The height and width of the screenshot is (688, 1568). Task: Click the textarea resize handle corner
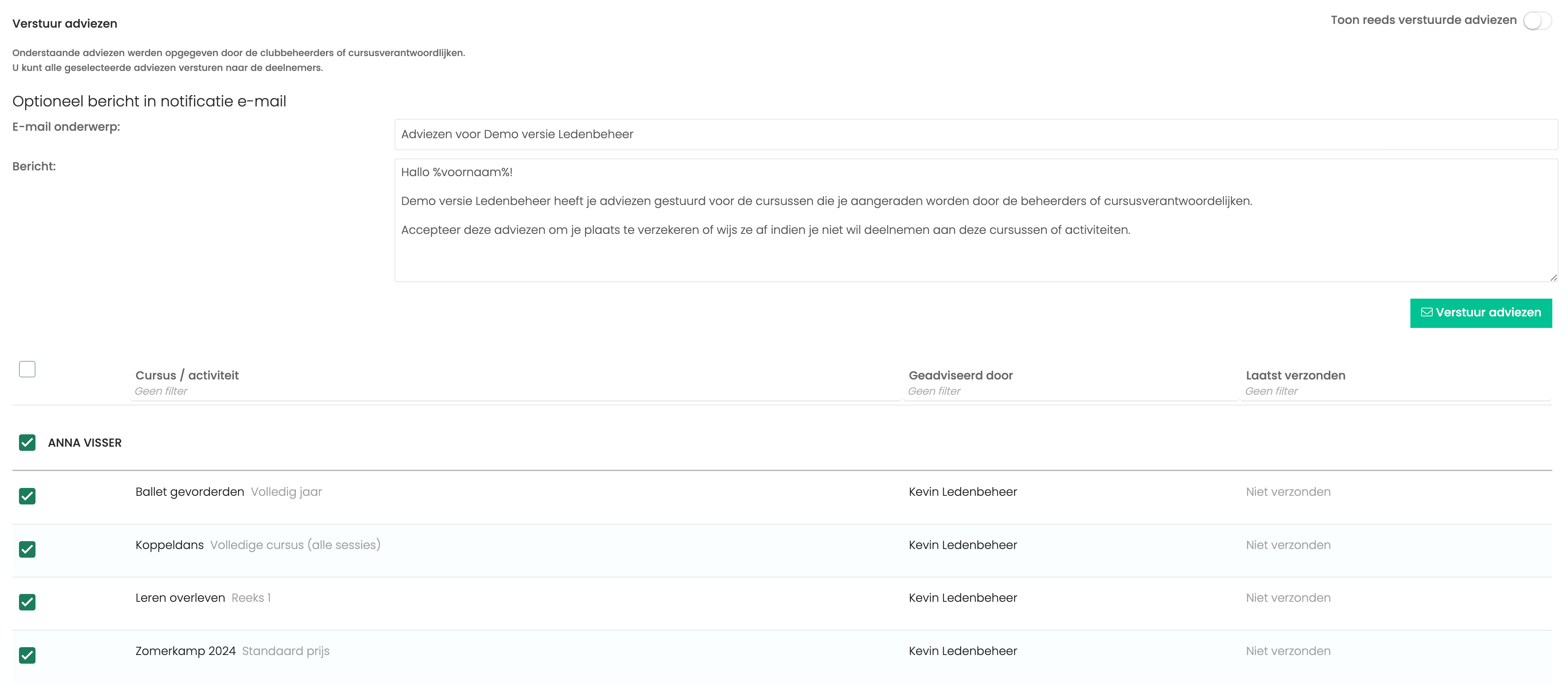click(1554, 278)
